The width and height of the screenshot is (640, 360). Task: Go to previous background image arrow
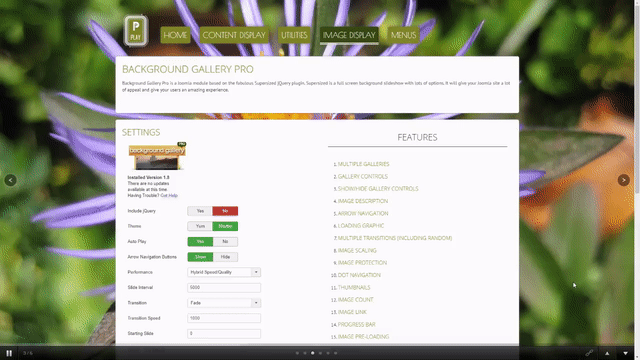pyautogui.click(x=11, y=180)
